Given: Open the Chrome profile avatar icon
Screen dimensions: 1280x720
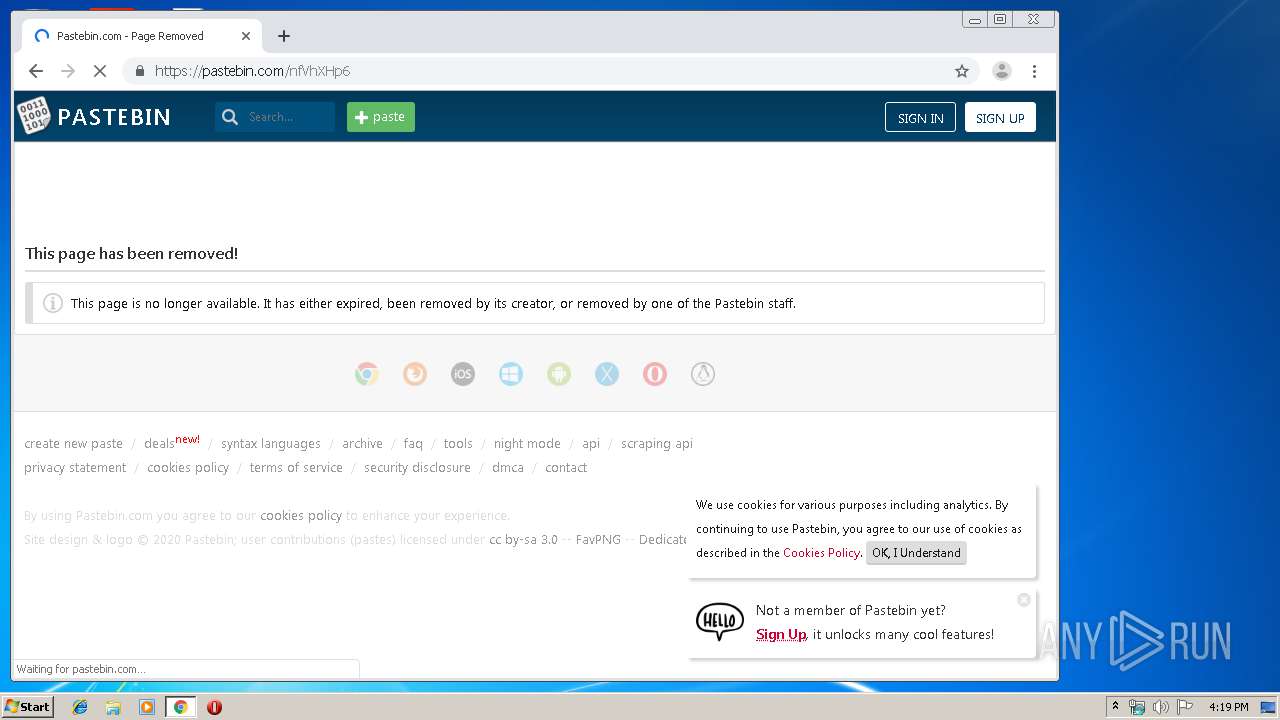Looking at the screenshot, I should [1001, 71].
